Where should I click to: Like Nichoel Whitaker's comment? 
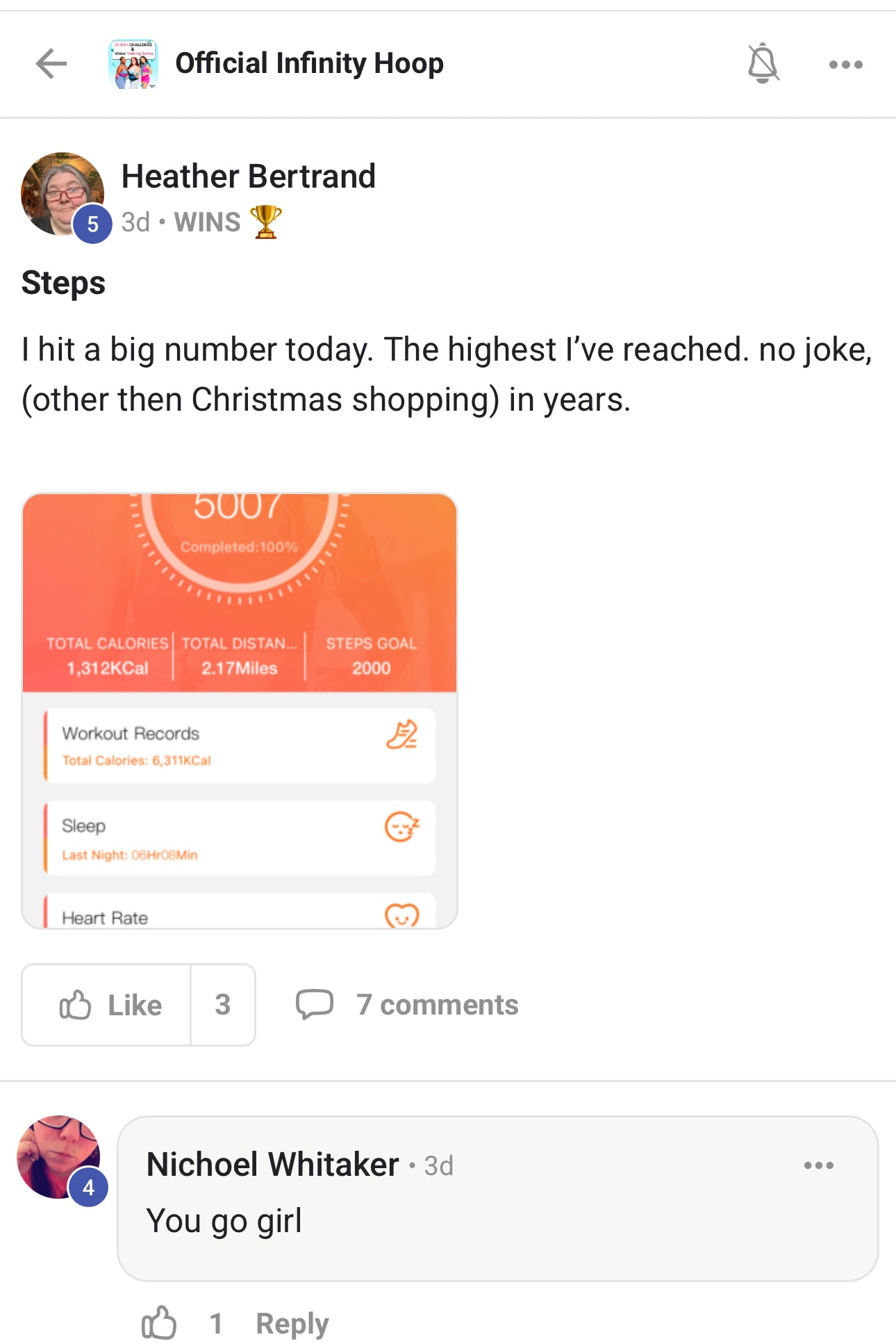(159, 1323)
